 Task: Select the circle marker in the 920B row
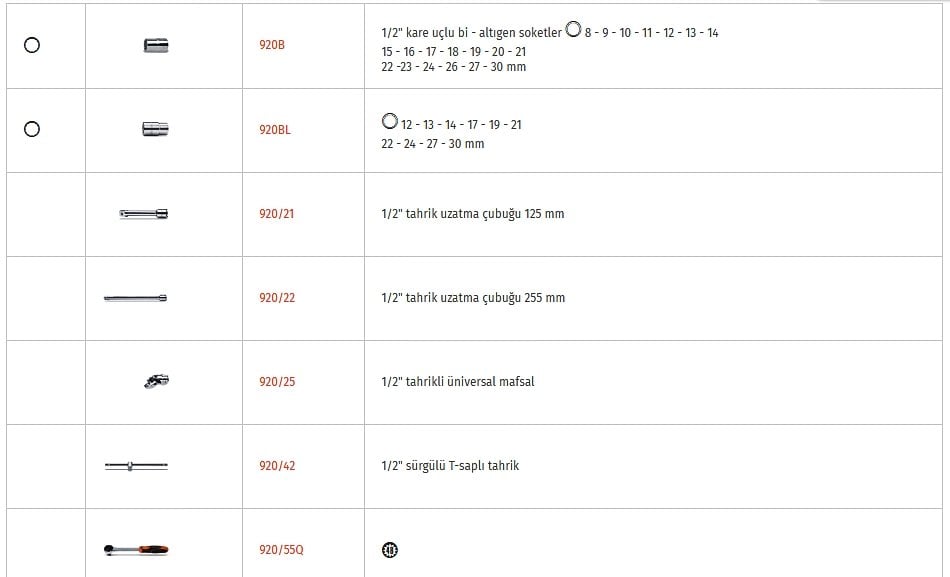pyautogui.click(x=32, y=45)
